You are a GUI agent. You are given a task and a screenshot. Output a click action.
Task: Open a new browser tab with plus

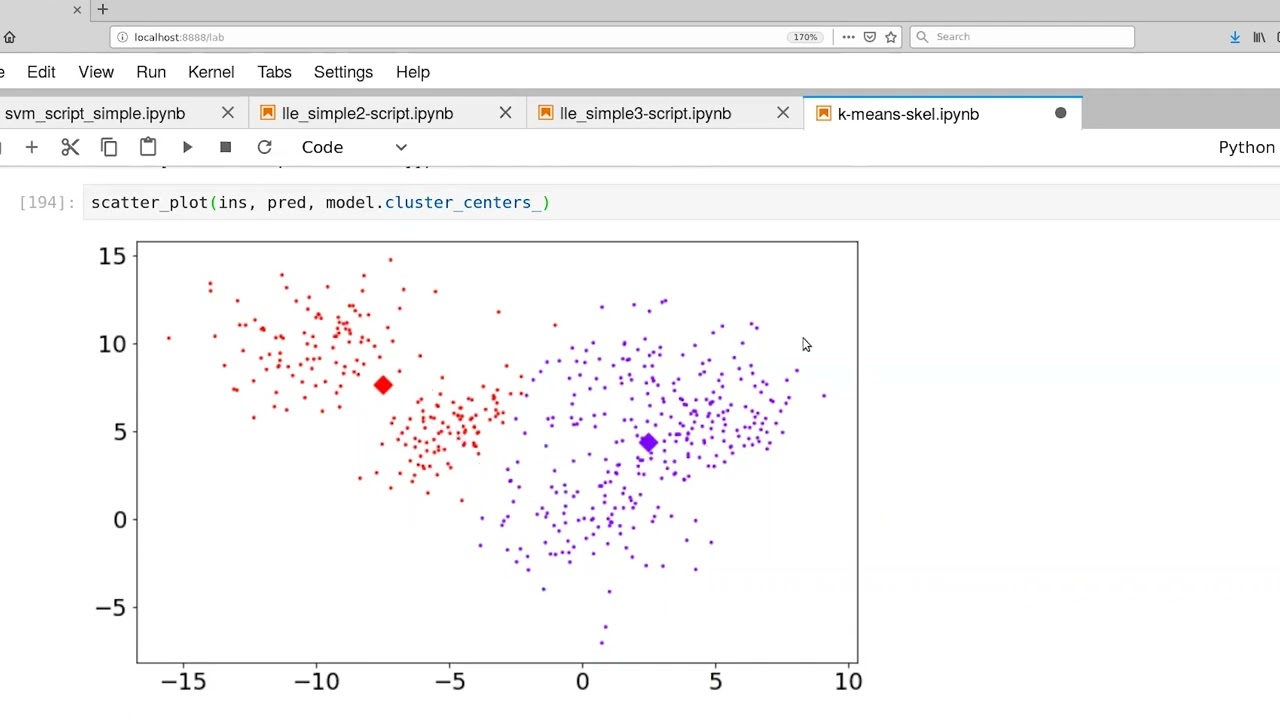102,10
